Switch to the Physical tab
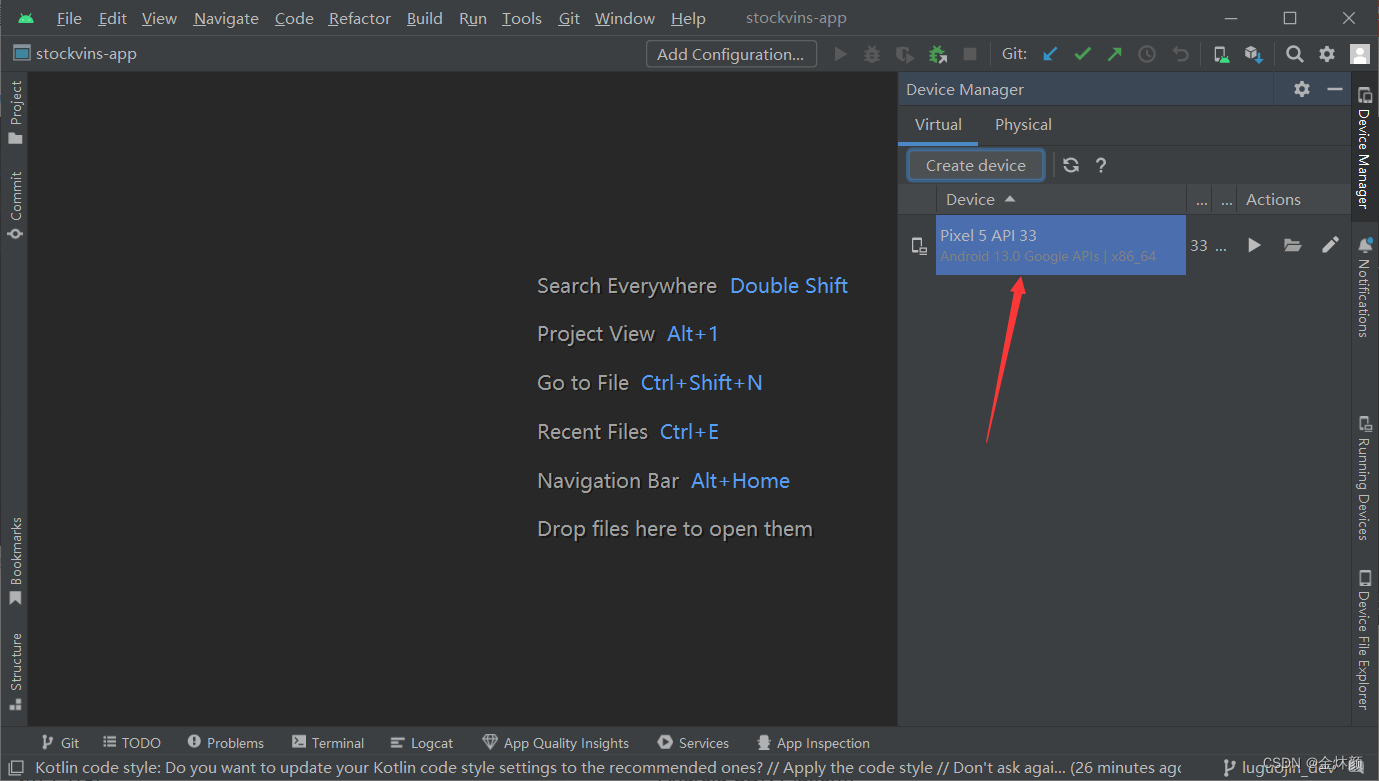 pyautogui.click(x=1023, y=125)
